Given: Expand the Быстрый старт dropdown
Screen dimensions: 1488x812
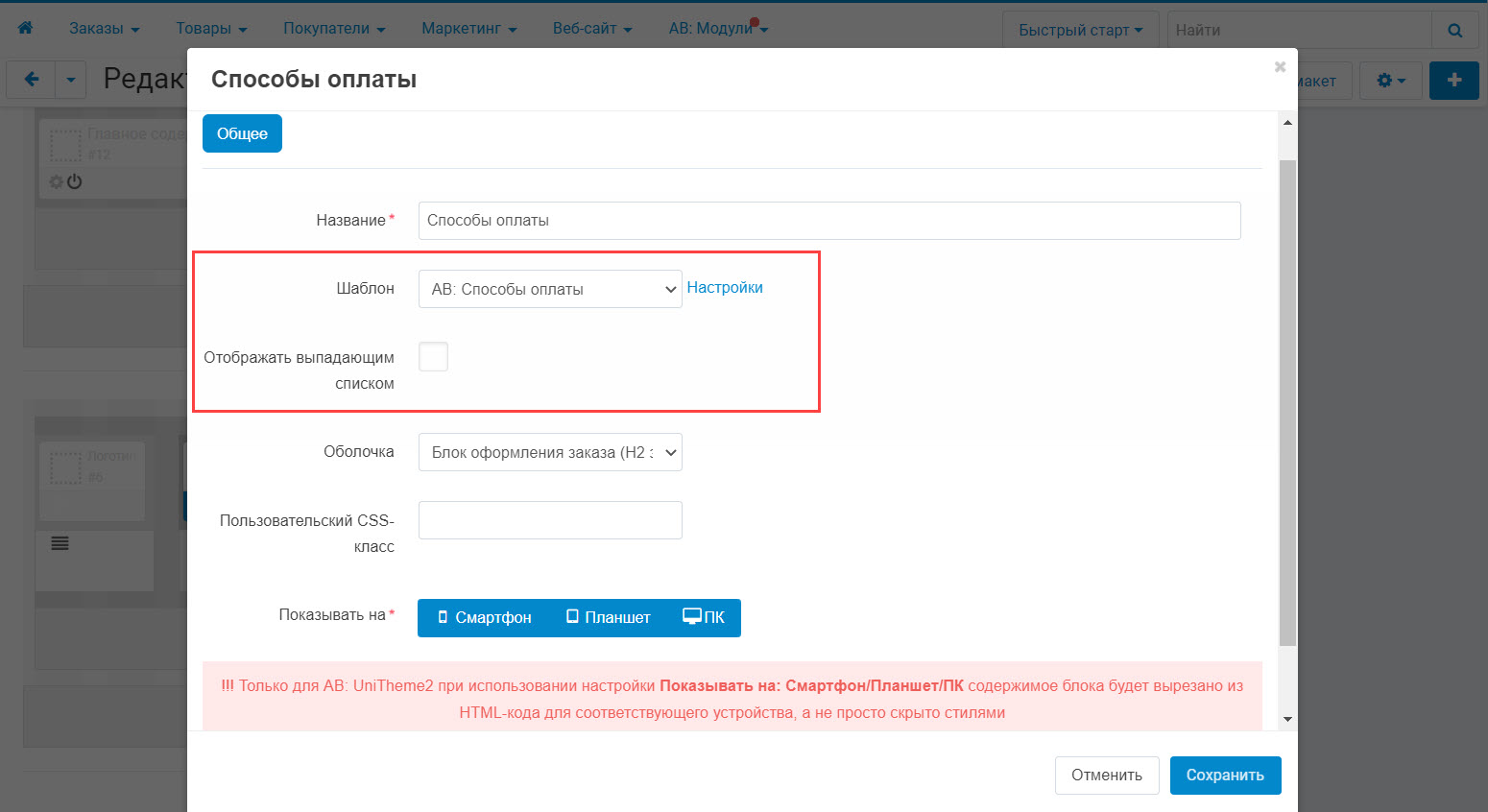Looking at the screenshot, I should [x=1080, y=30].
